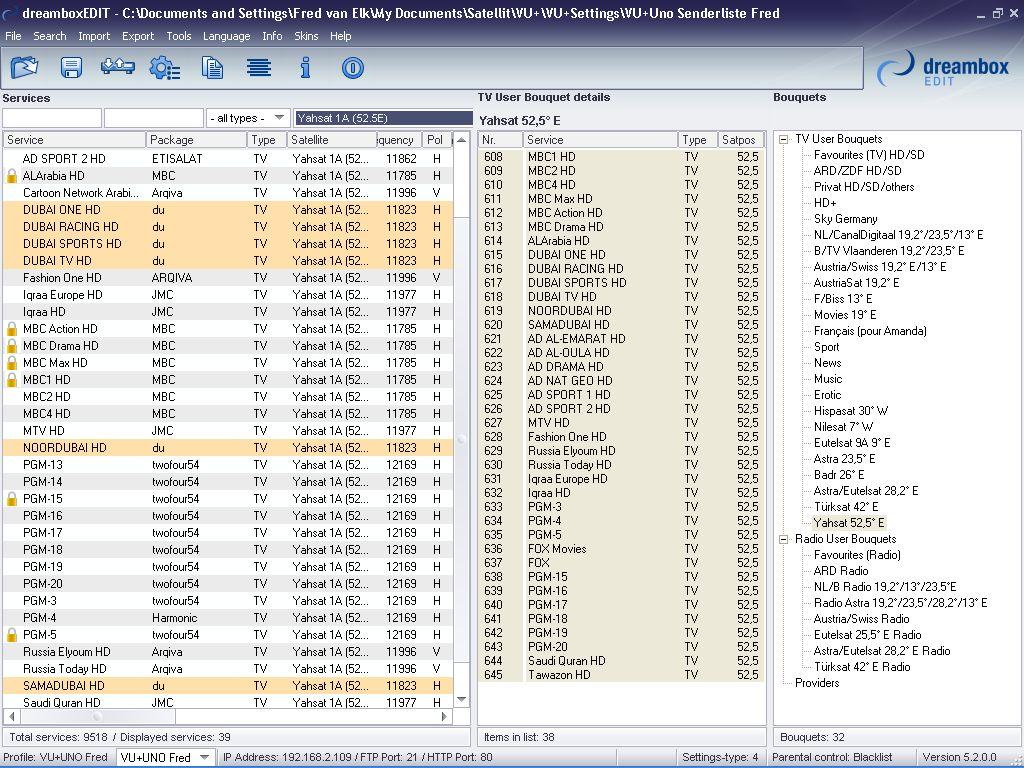Select the HD+ bouquet
This screenshot has height=768, width=1024.
825,203
